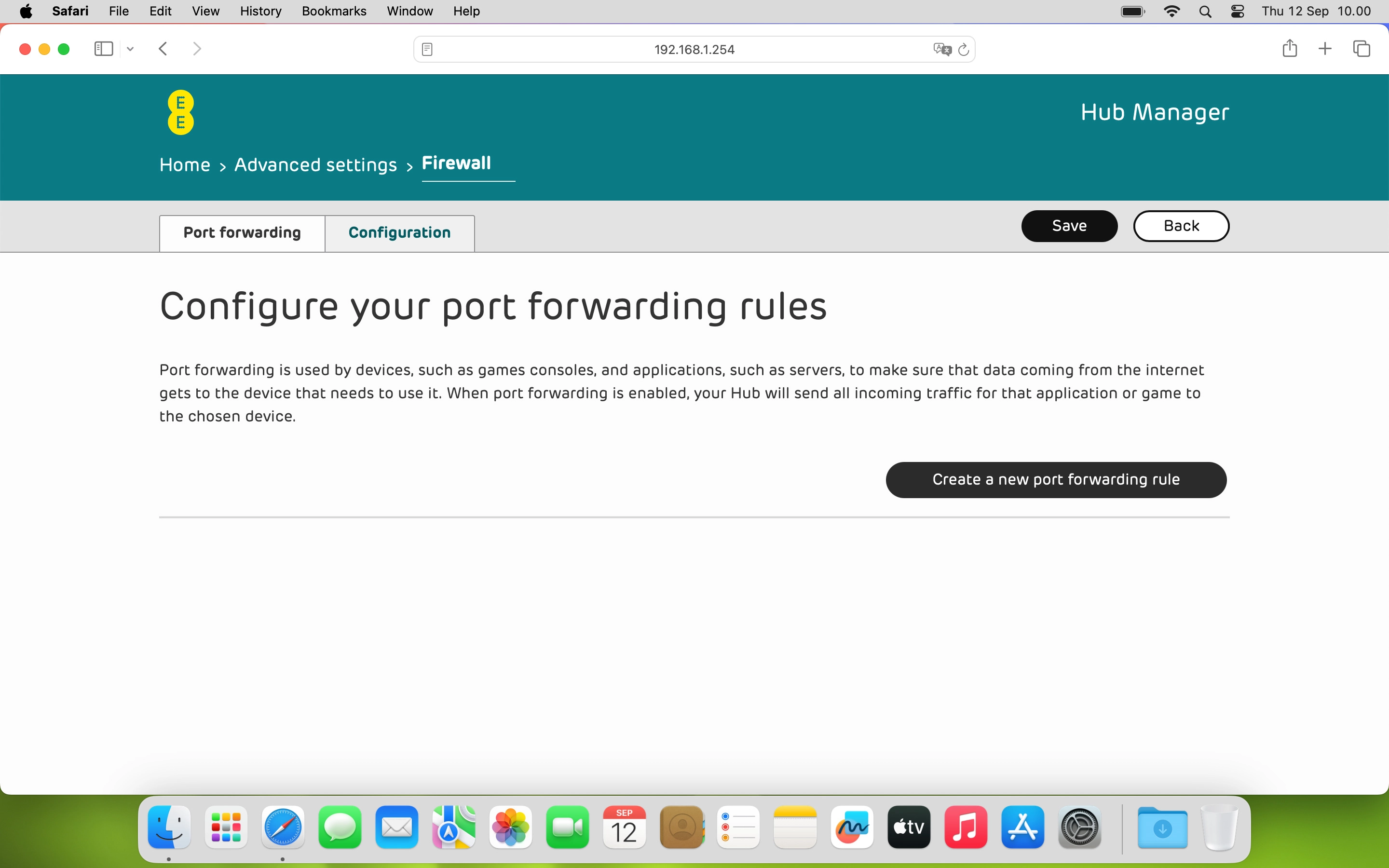Create a new port forwarding rule
The width and height of the screenshot is (1389, 868).
click(x=1056, y=479)
